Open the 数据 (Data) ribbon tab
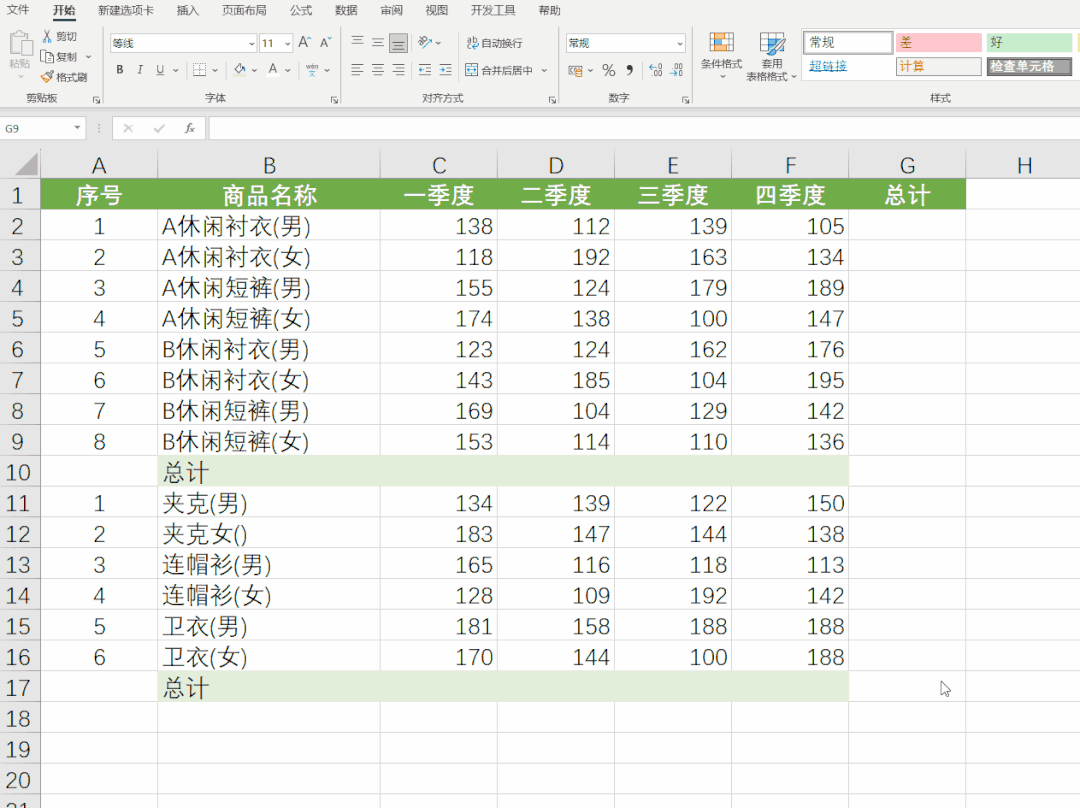 point(346,10)
